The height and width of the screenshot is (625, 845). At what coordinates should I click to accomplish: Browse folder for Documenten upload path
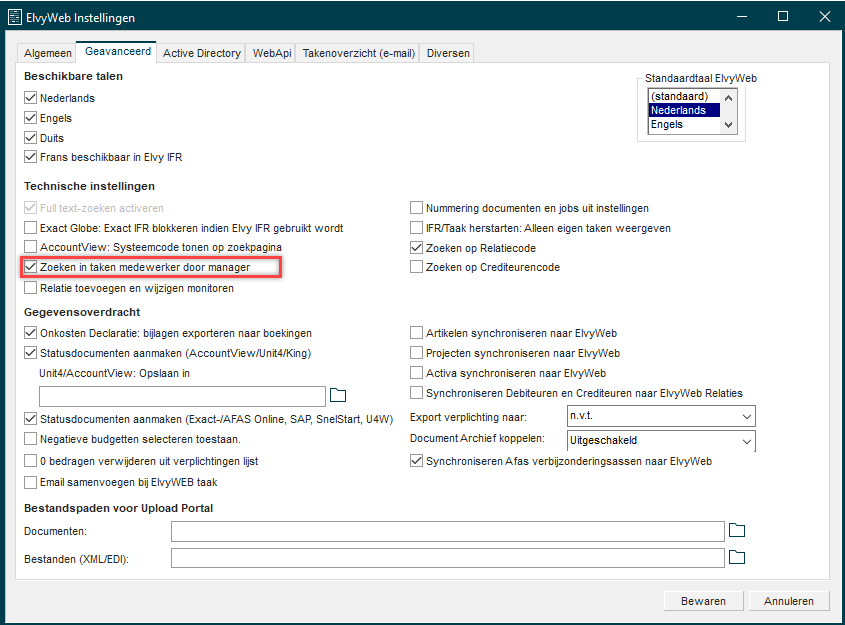coord(737,530)
